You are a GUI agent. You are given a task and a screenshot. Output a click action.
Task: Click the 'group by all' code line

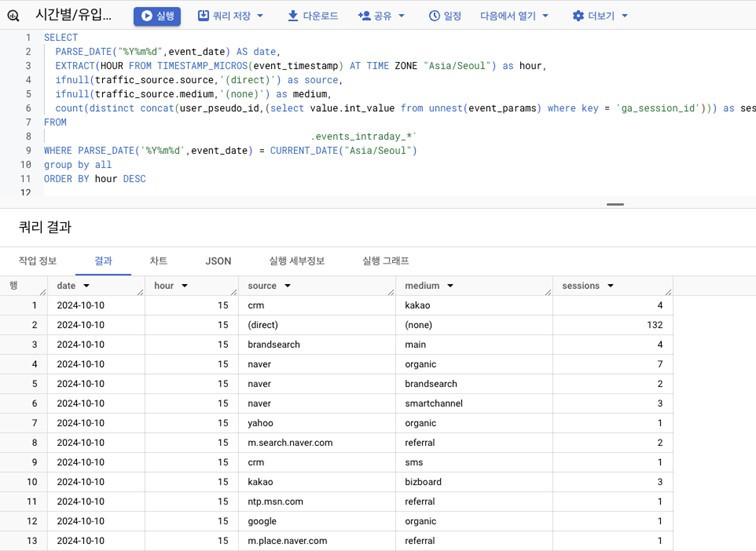click(78, 165)
